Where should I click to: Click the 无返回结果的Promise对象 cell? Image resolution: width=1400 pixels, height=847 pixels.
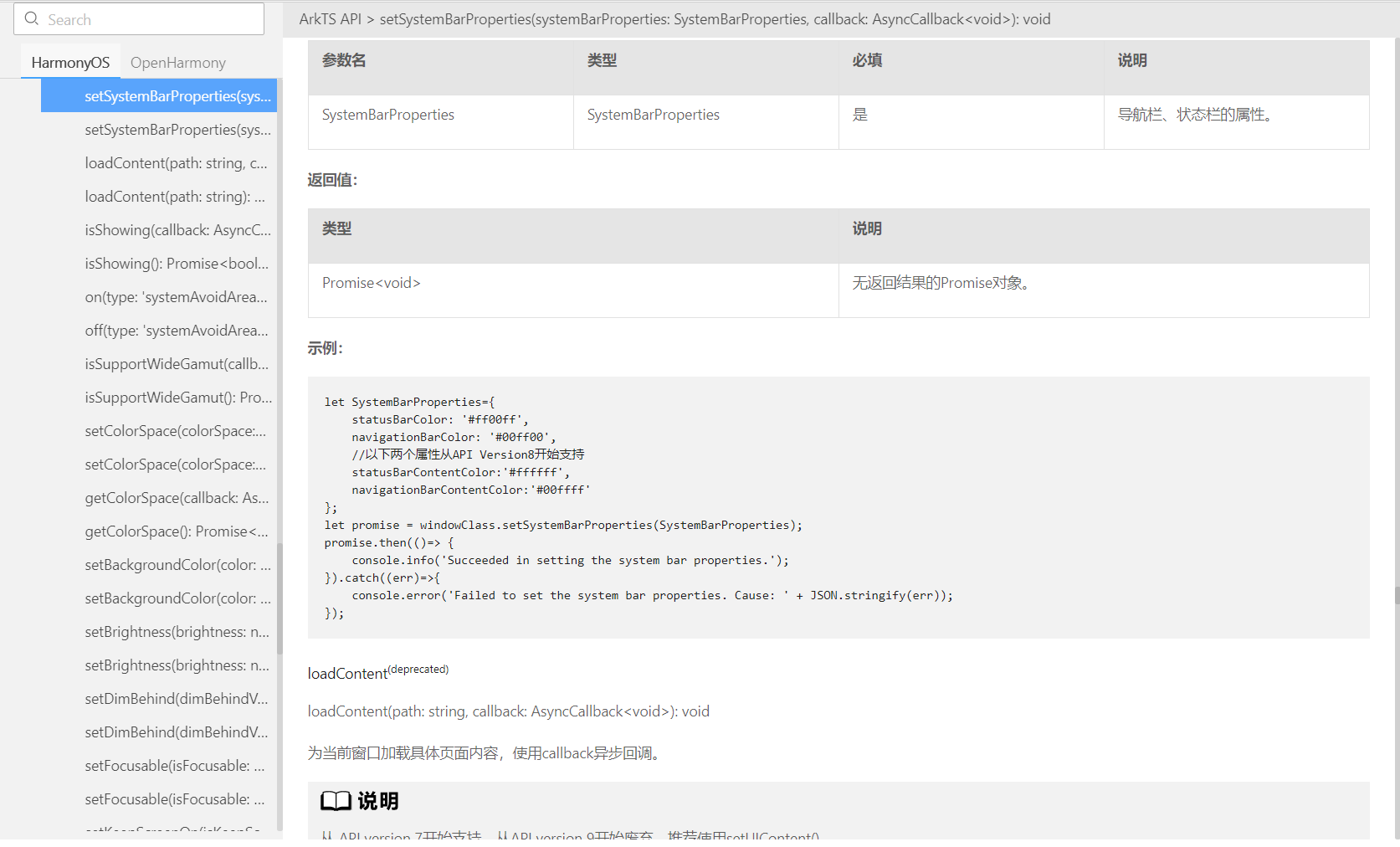(x=1104, y=290)
